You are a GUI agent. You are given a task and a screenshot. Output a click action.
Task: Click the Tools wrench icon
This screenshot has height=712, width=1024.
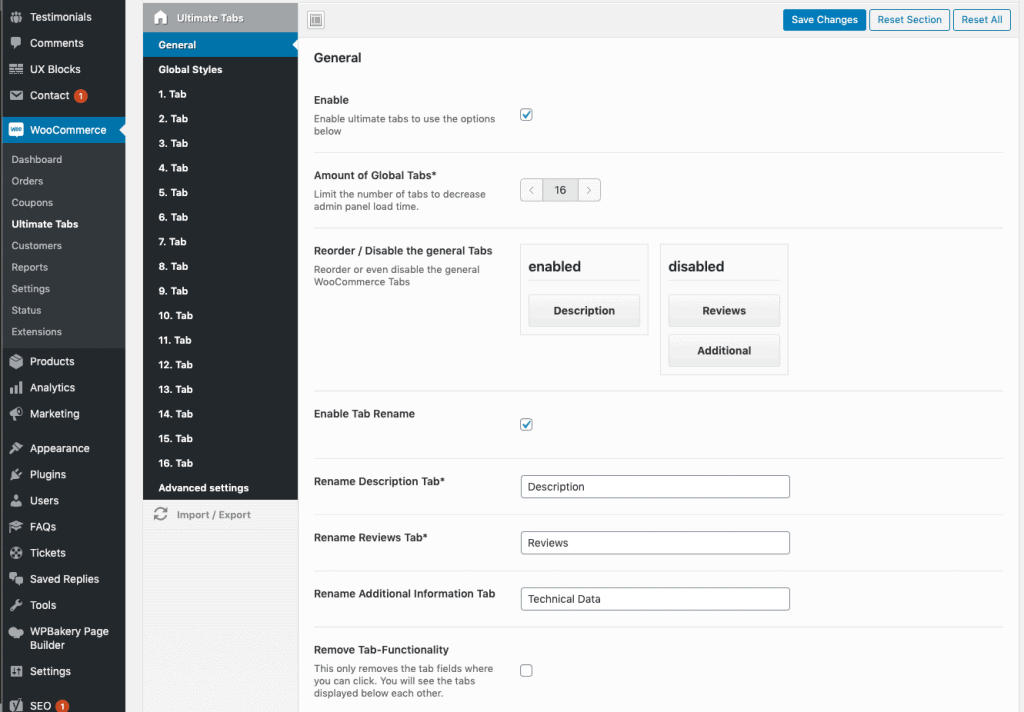tap(16, 606)
